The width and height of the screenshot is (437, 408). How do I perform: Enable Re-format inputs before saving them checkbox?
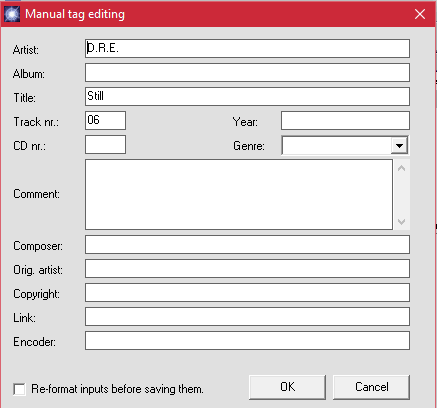[19, 389]
